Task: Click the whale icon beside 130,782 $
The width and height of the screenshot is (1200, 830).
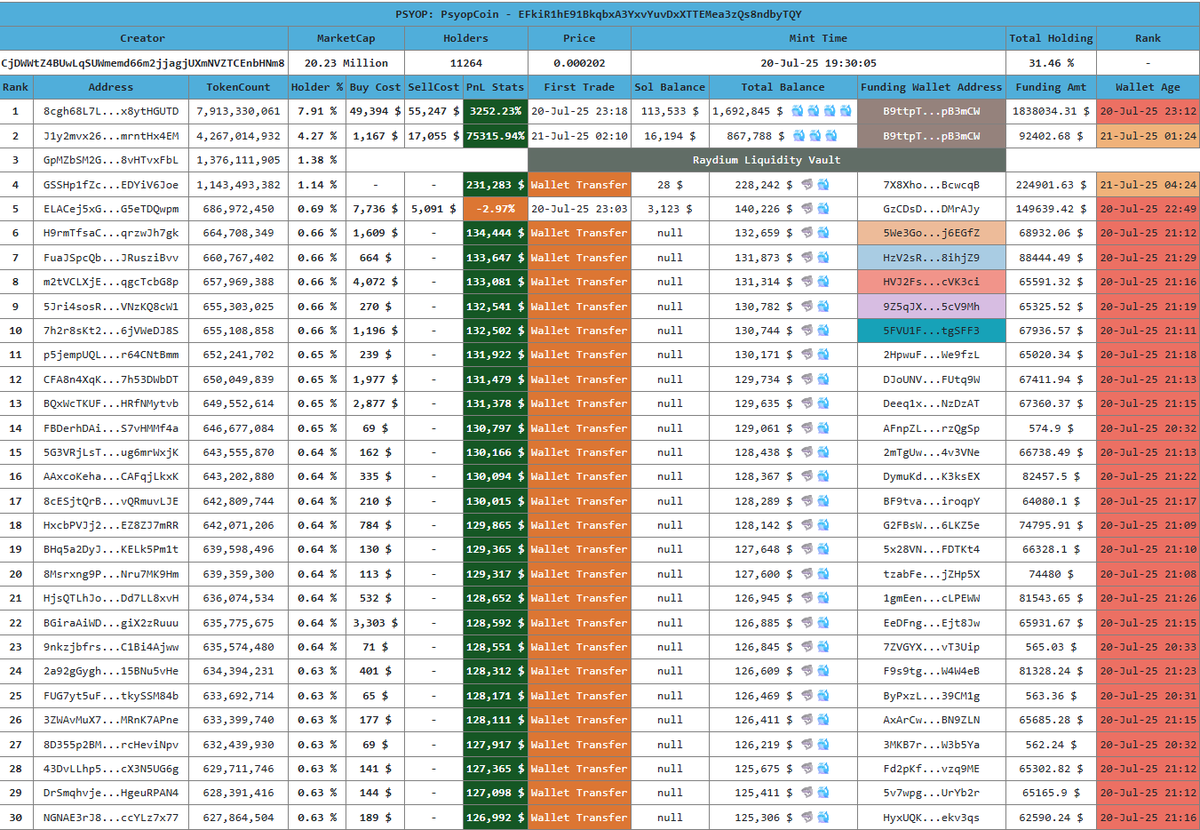Action: (x=823, y=306)
